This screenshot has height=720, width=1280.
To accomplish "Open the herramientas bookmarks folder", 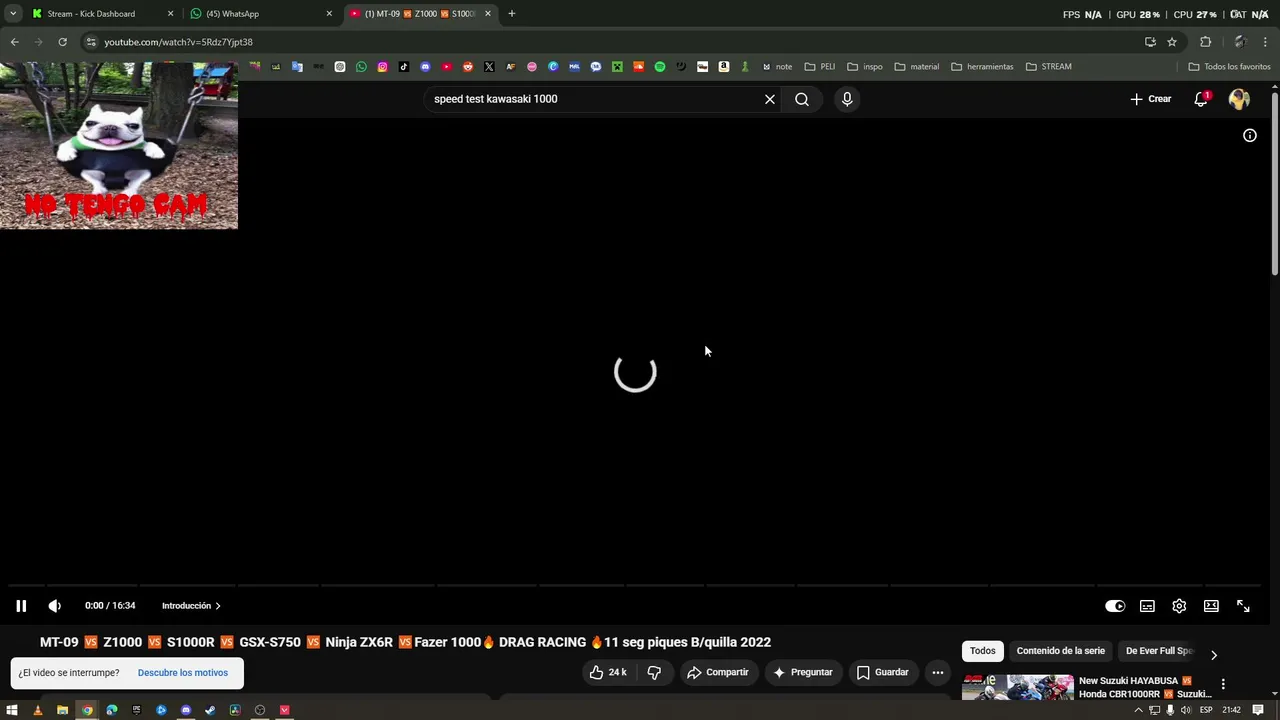I will [x=982, y=67].
